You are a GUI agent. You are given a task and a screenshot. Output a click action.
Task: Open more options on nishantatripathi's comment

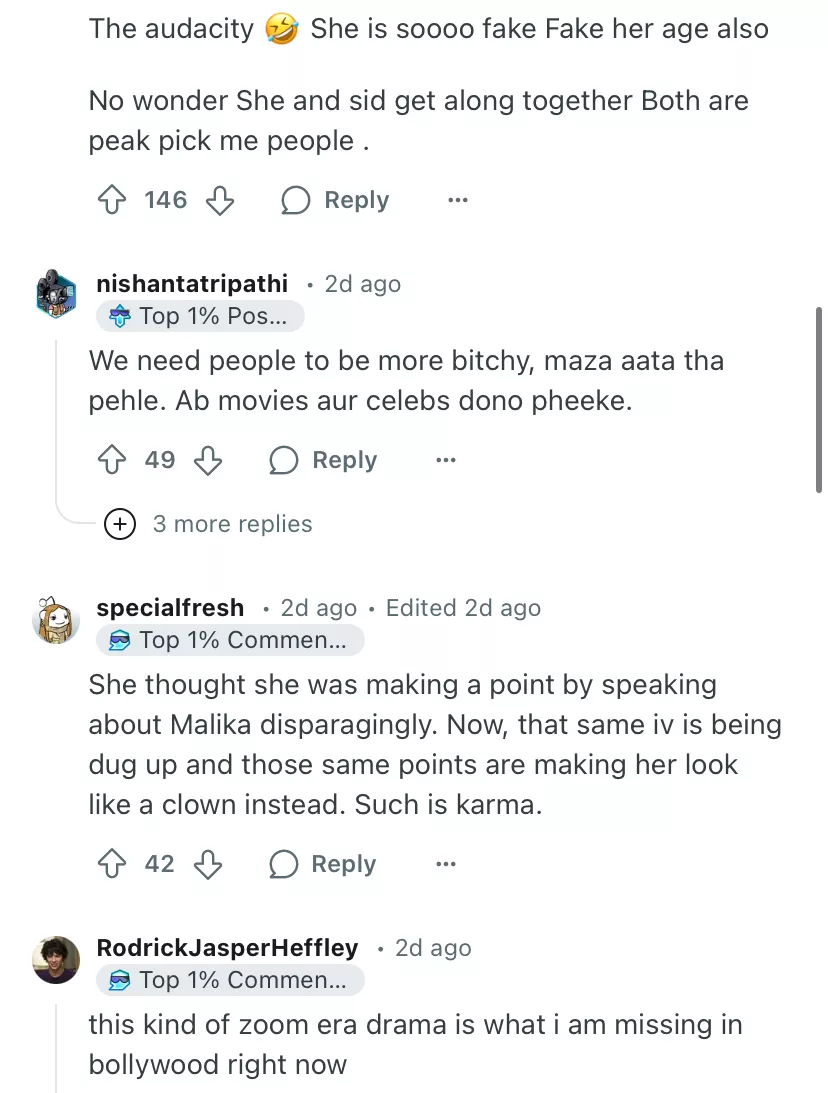point(446,461)
